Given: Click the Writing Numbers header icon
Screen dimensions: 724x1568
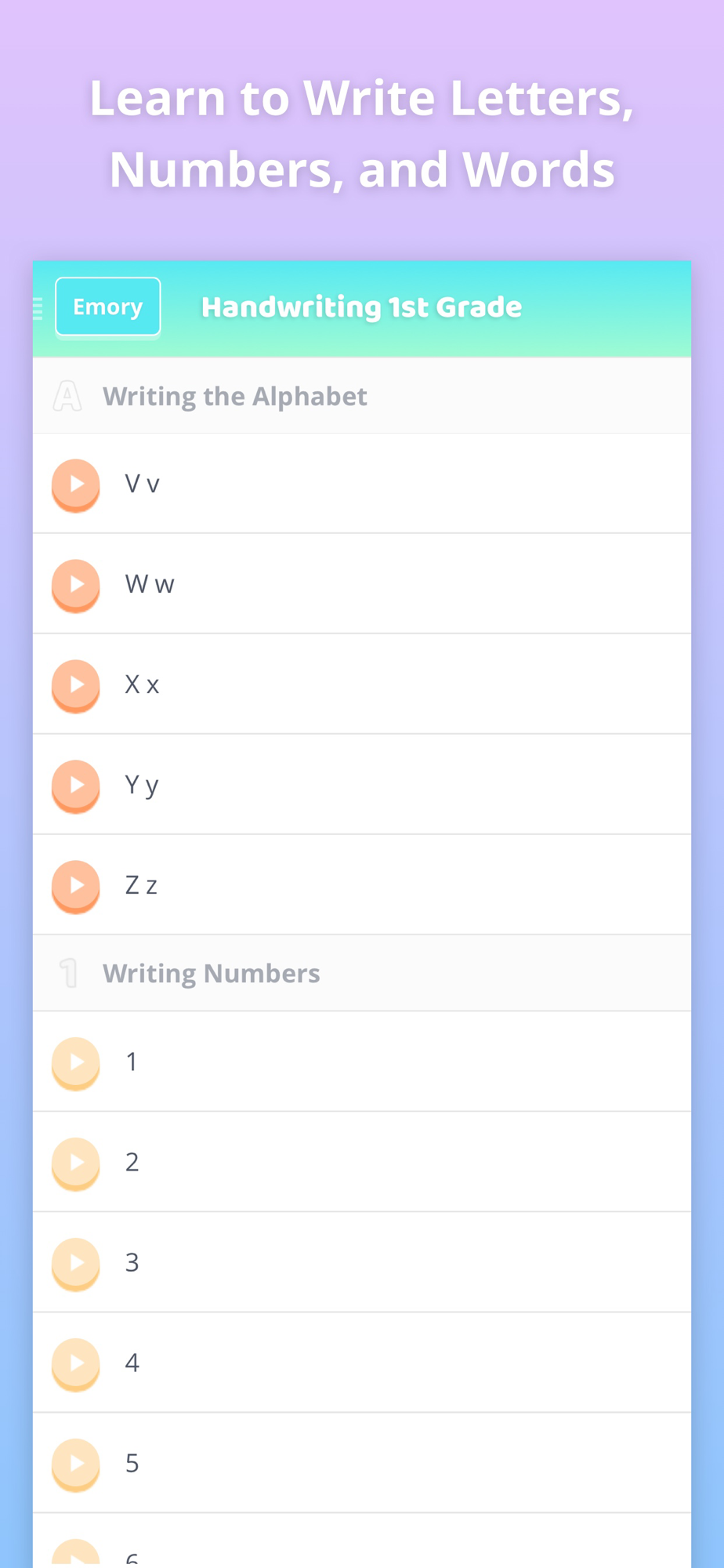Looking at the screenshot, I should [69, 973].
